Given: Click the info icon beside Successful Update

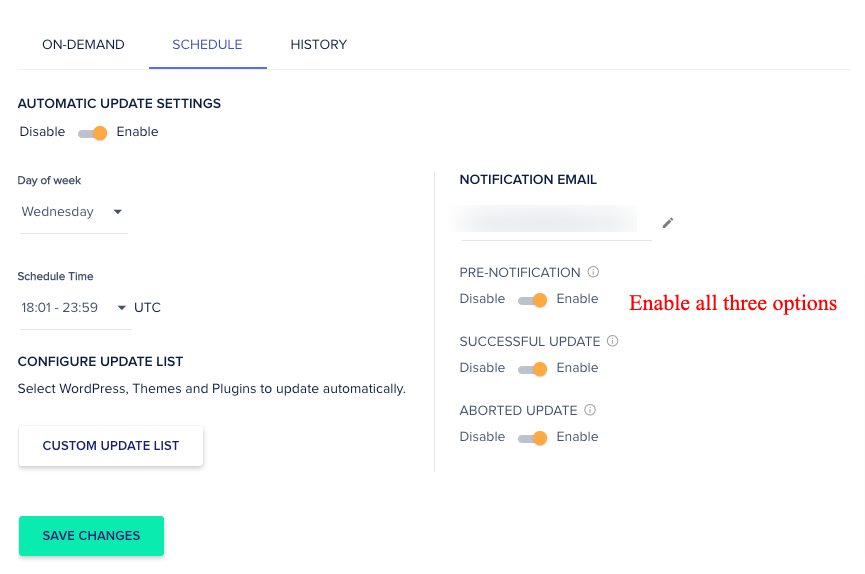Looking at the screenshot, I should [x=612, y=341].
